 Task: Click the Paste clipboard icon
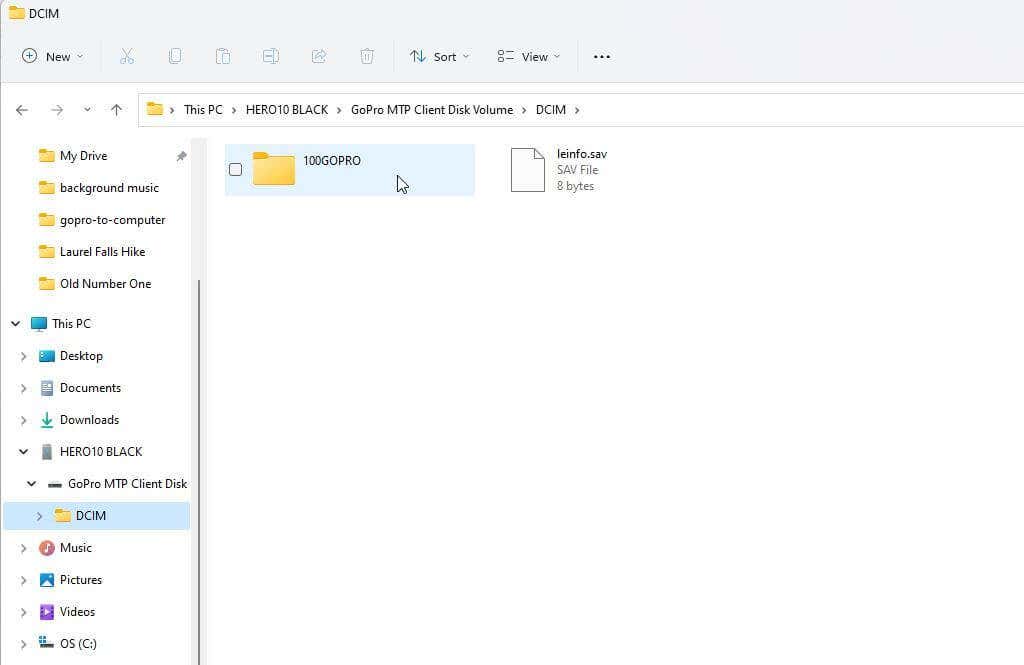tap(223, 56)
